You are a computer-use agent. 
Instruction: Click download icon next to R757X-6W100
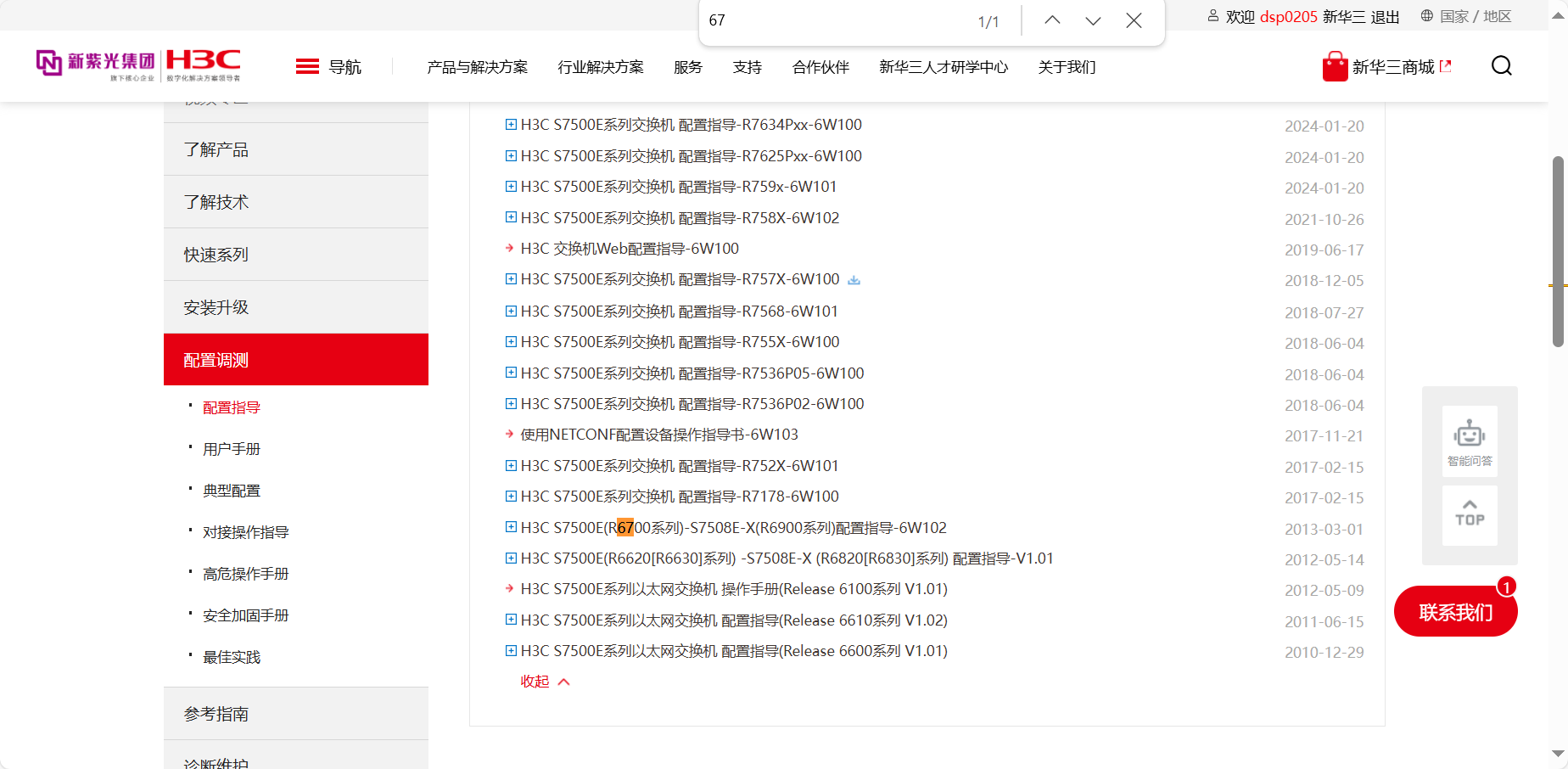pyautogui.click(x=854, y=280)
